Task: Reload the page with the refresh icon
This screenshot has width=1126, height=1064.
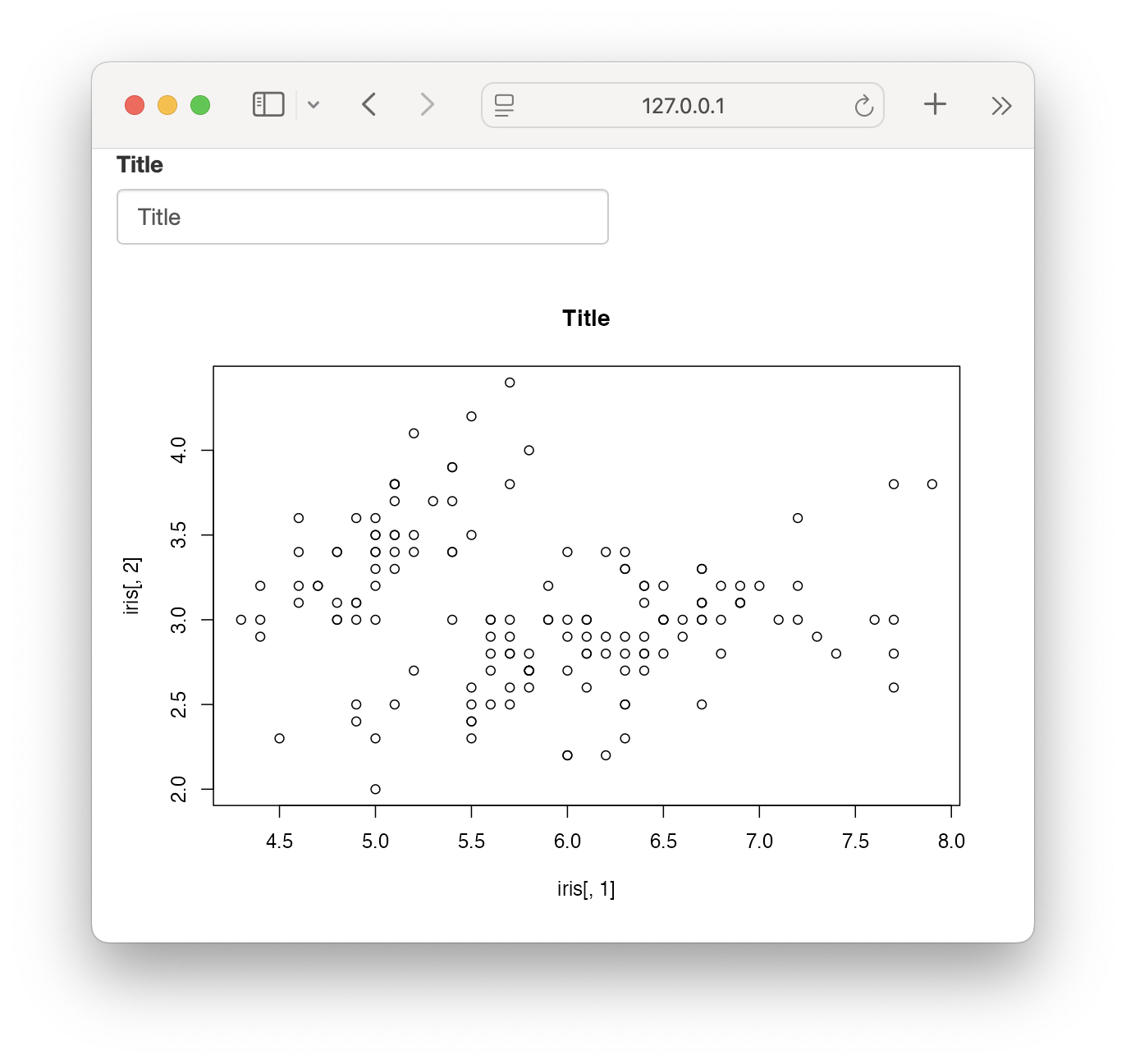Action: 863,106
